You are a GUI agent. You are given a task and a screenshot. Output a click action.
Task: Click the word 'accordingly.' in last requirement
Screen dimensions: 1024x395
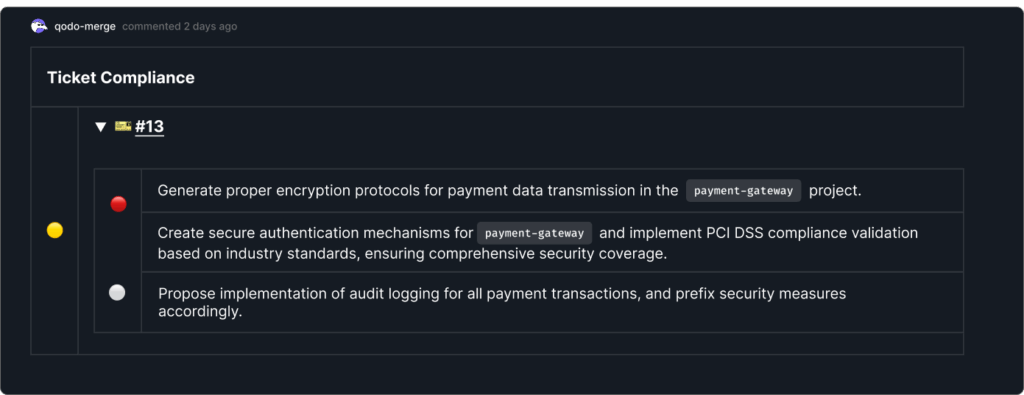tap(200, 311)
